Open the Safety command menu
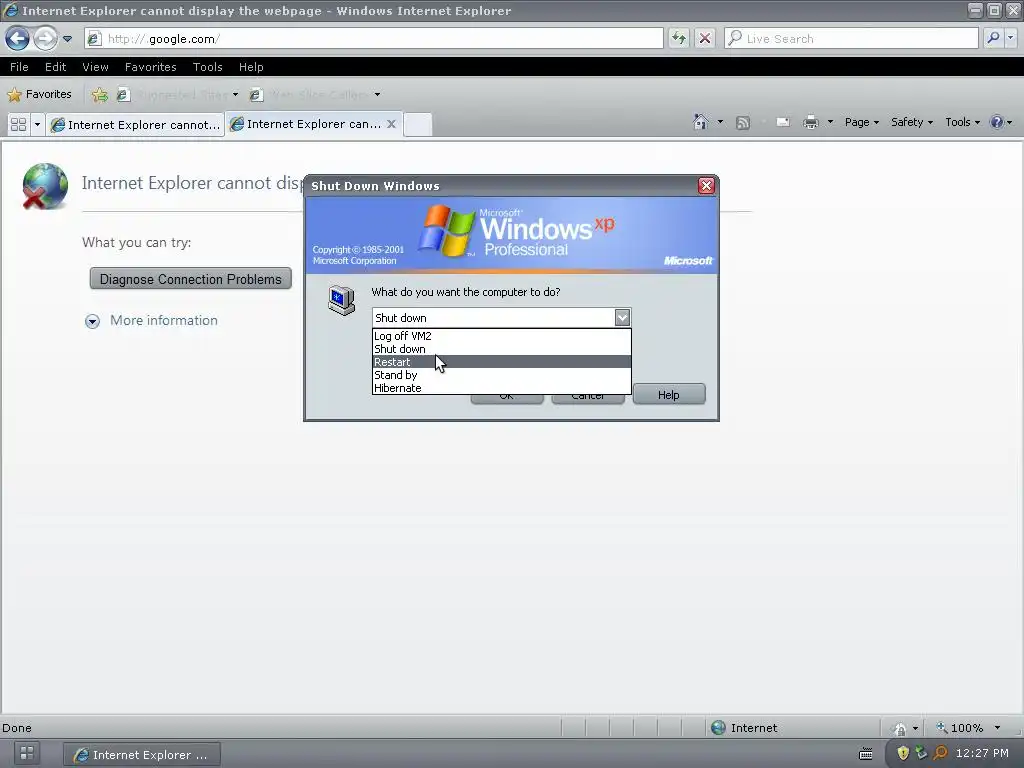Screen dimensions: 1024x768 pyautogui.click(x=912, y=122)
